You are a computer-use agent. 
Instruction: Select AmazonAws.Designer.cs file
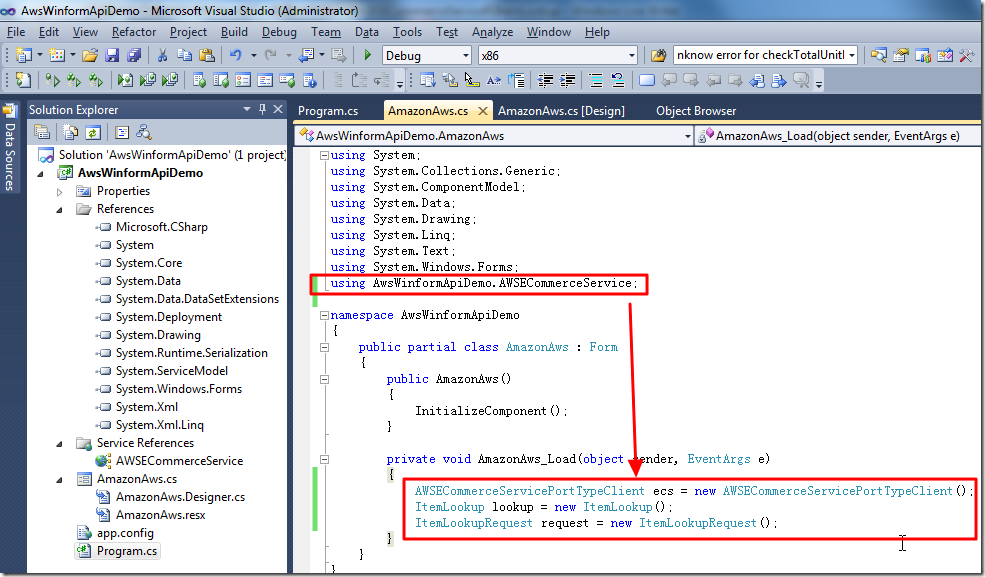pyautogui.click(x=180, y=497)
